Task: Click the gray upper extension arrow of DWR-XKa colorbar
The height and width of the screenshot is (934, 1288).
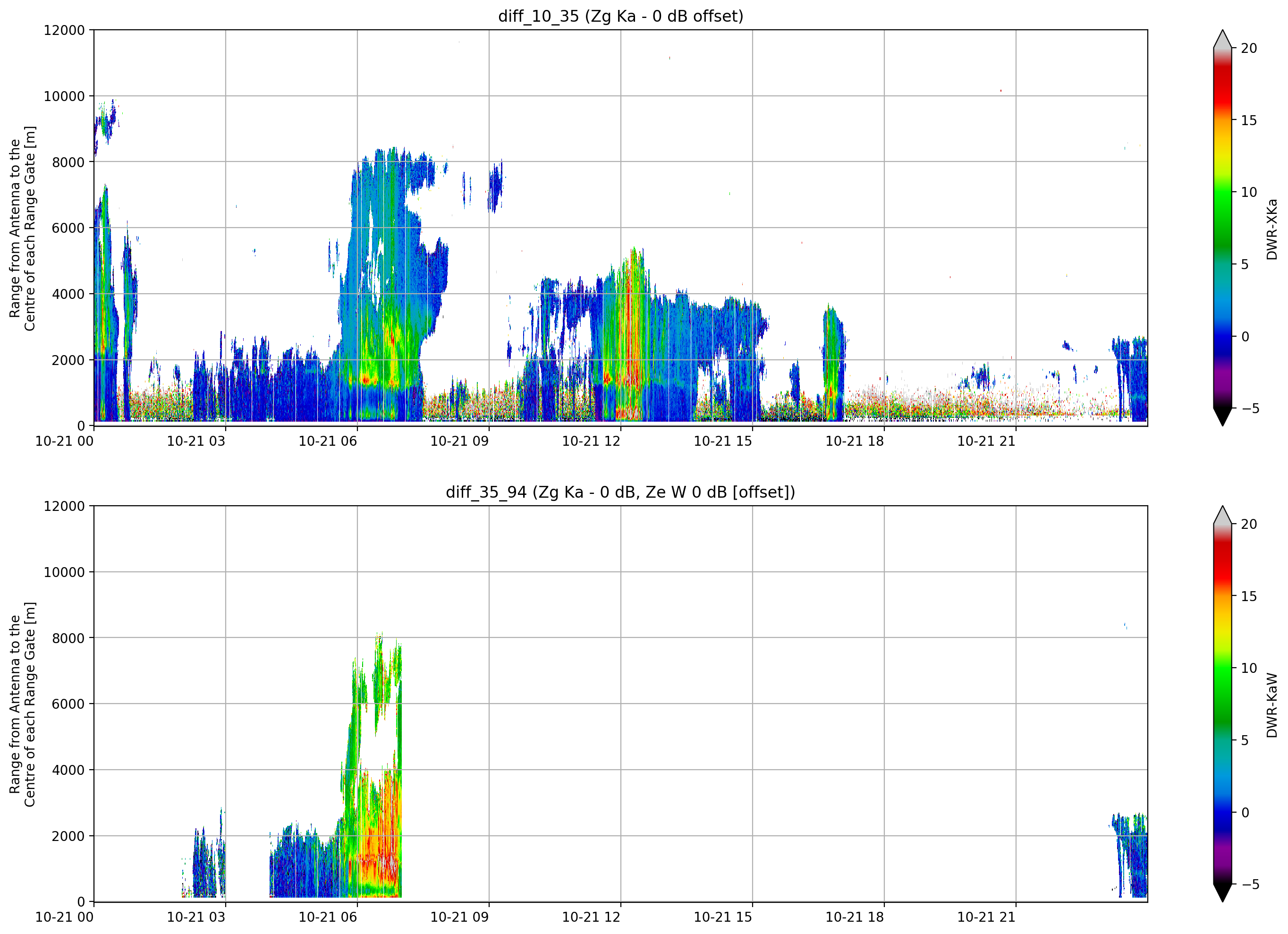Action: 1223,39
